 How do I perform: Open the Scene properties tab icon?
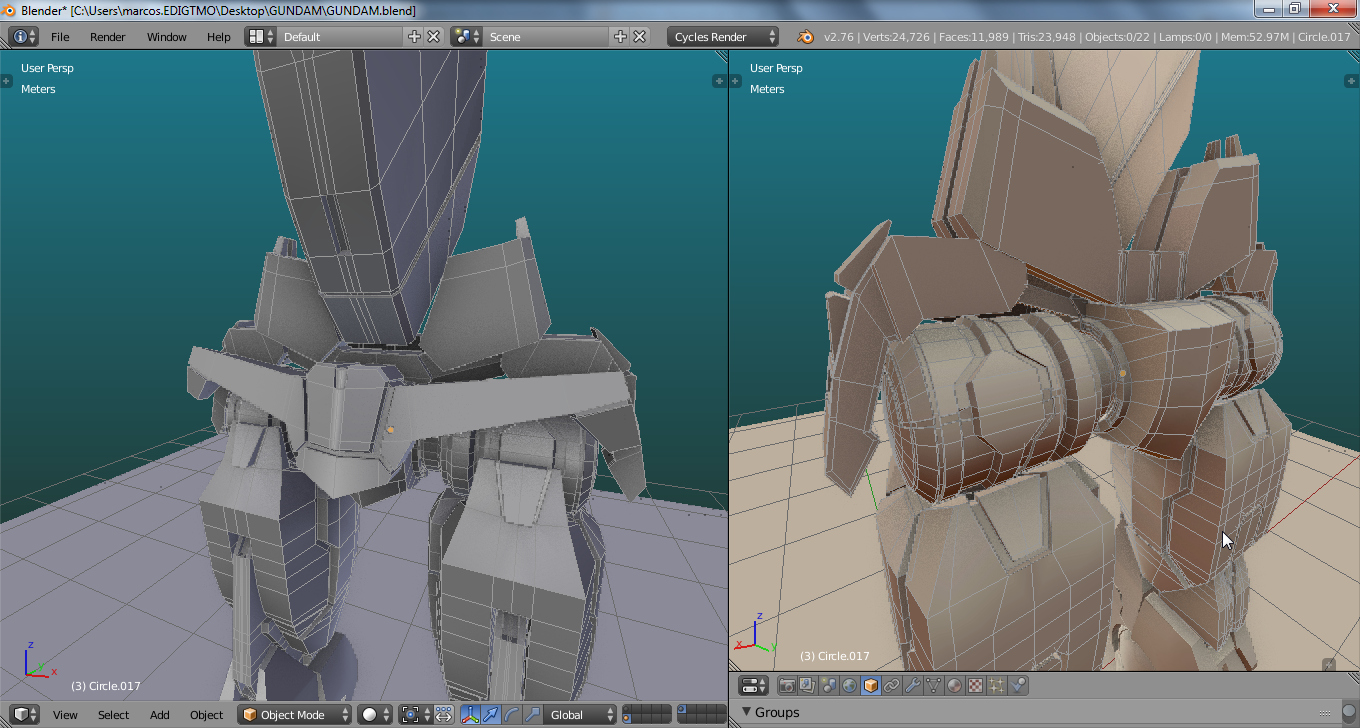pos(829,686)
